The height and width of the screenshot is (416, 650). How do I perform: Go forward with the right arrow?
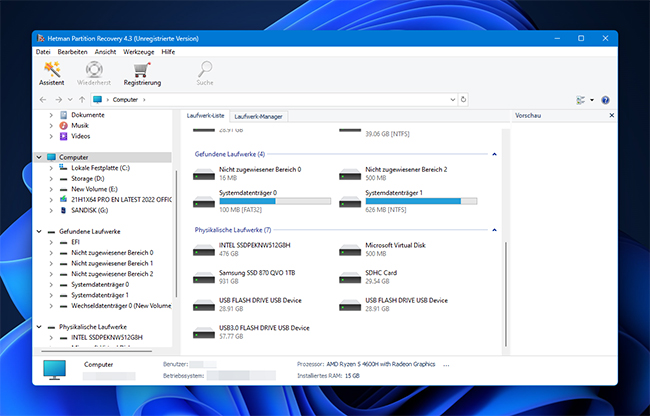pyautogui.click(x=58, y=100)
